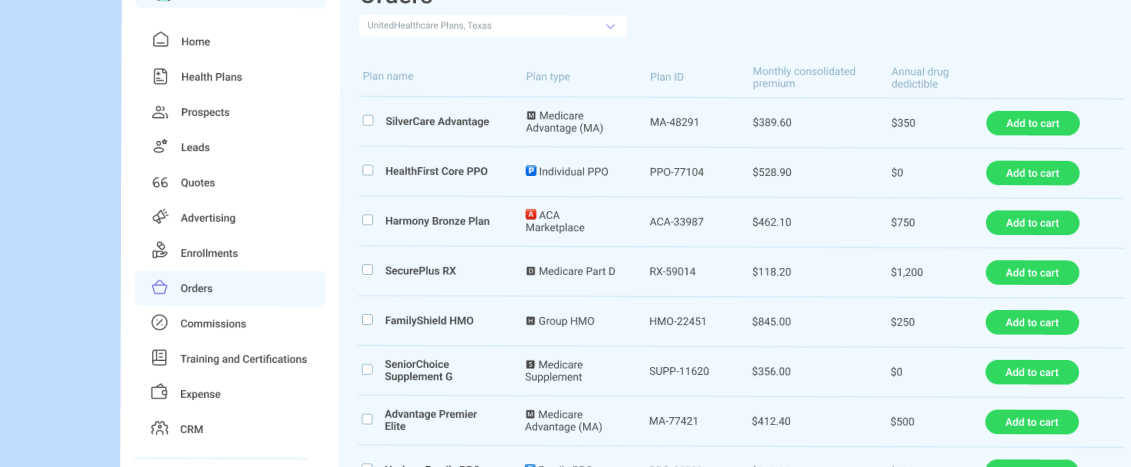Image resolution: width=1131 pixels, height=467 pixels.
Task: Click the Annual drug dedictible header
Action: click(920, 77)
